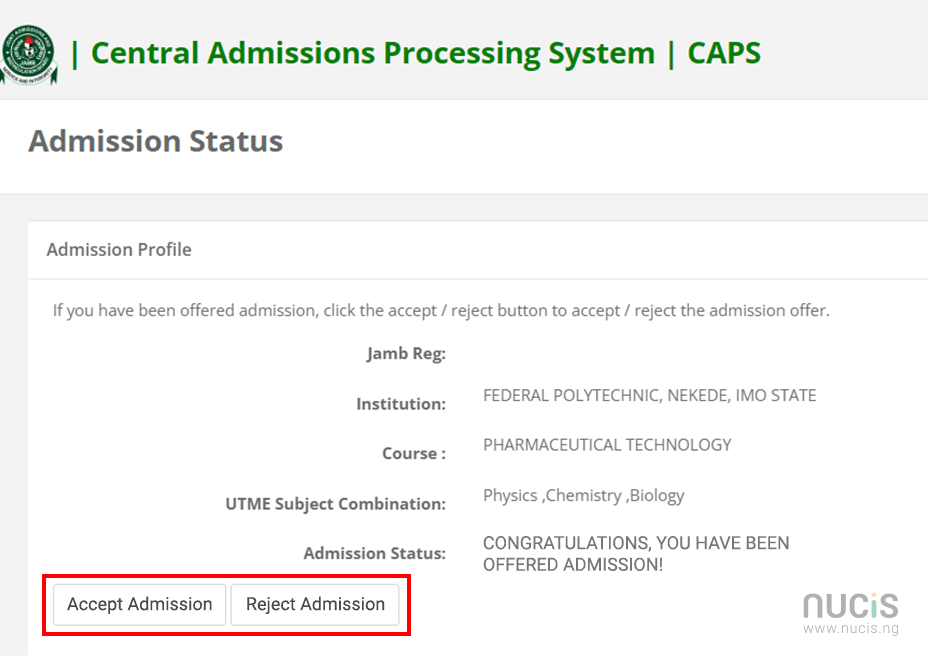
Task: Click the Reject Admission button
Action: click(315, 604)
